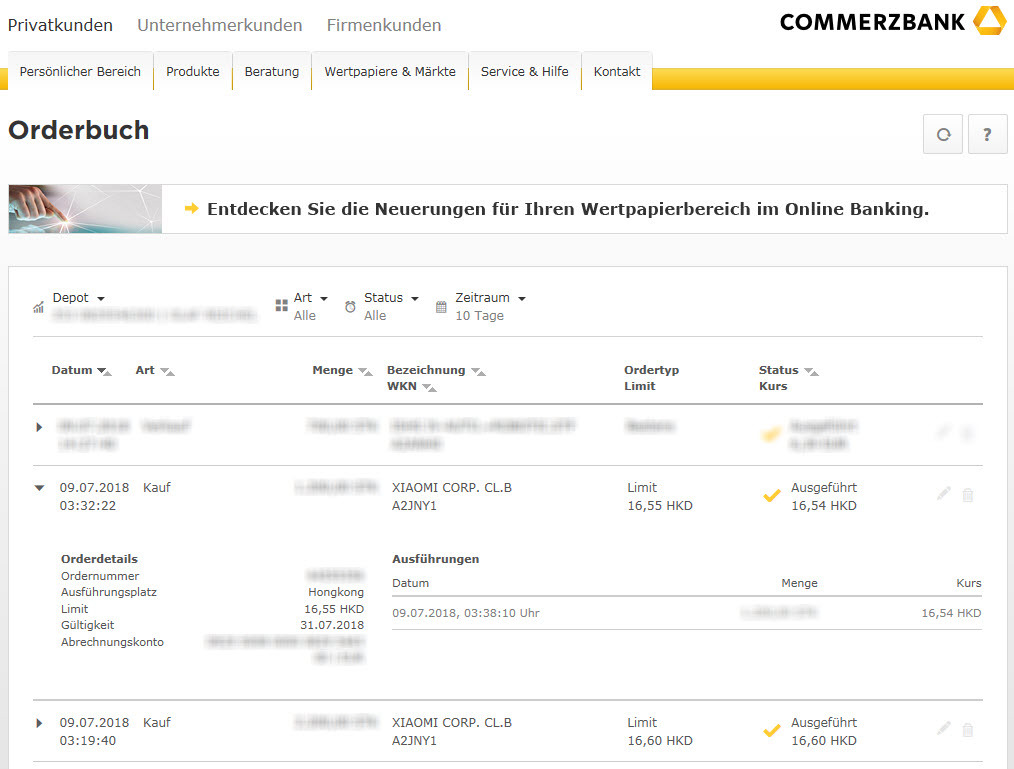Click the grid icon beside Art filter

click(x=281, y=305)
